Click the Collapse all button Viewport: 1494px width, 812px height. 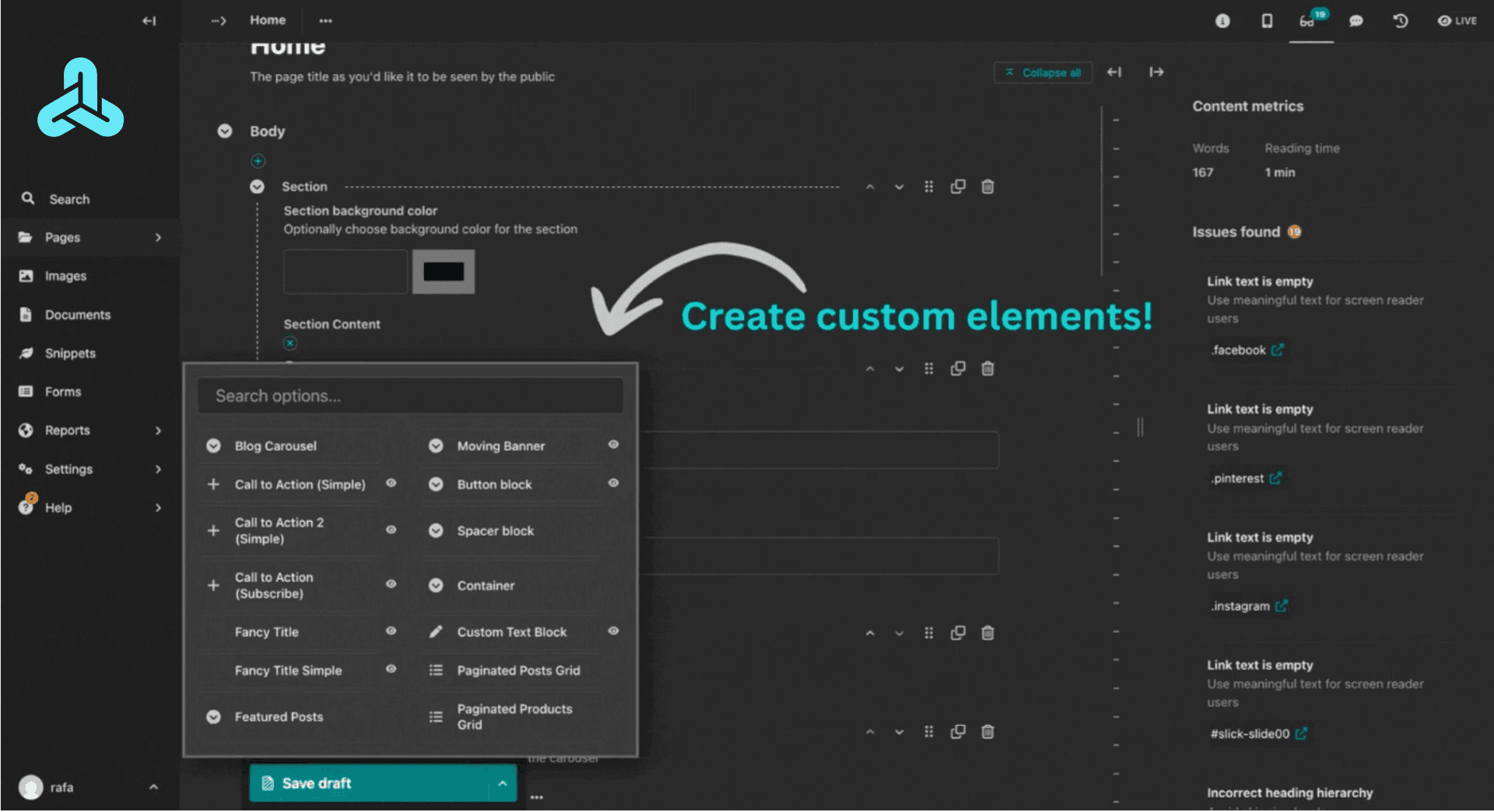pyautogui.click(x=1043, y=72)
